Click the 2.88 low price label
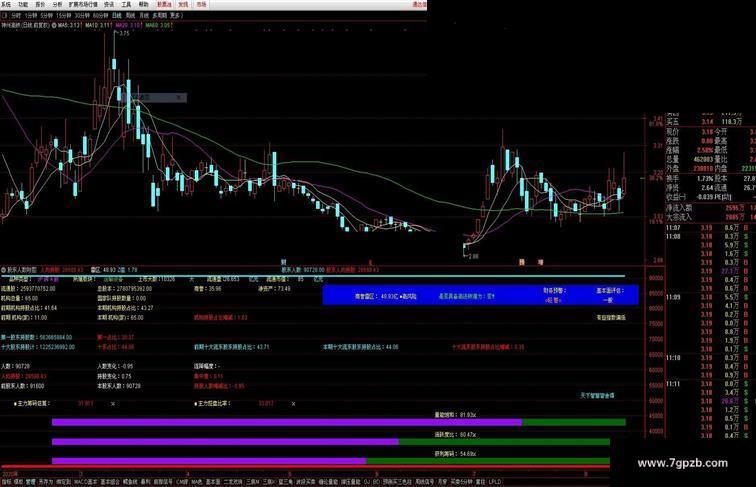Image resolution: width=756 pixels, height=487 pixels. coord(473,256)
